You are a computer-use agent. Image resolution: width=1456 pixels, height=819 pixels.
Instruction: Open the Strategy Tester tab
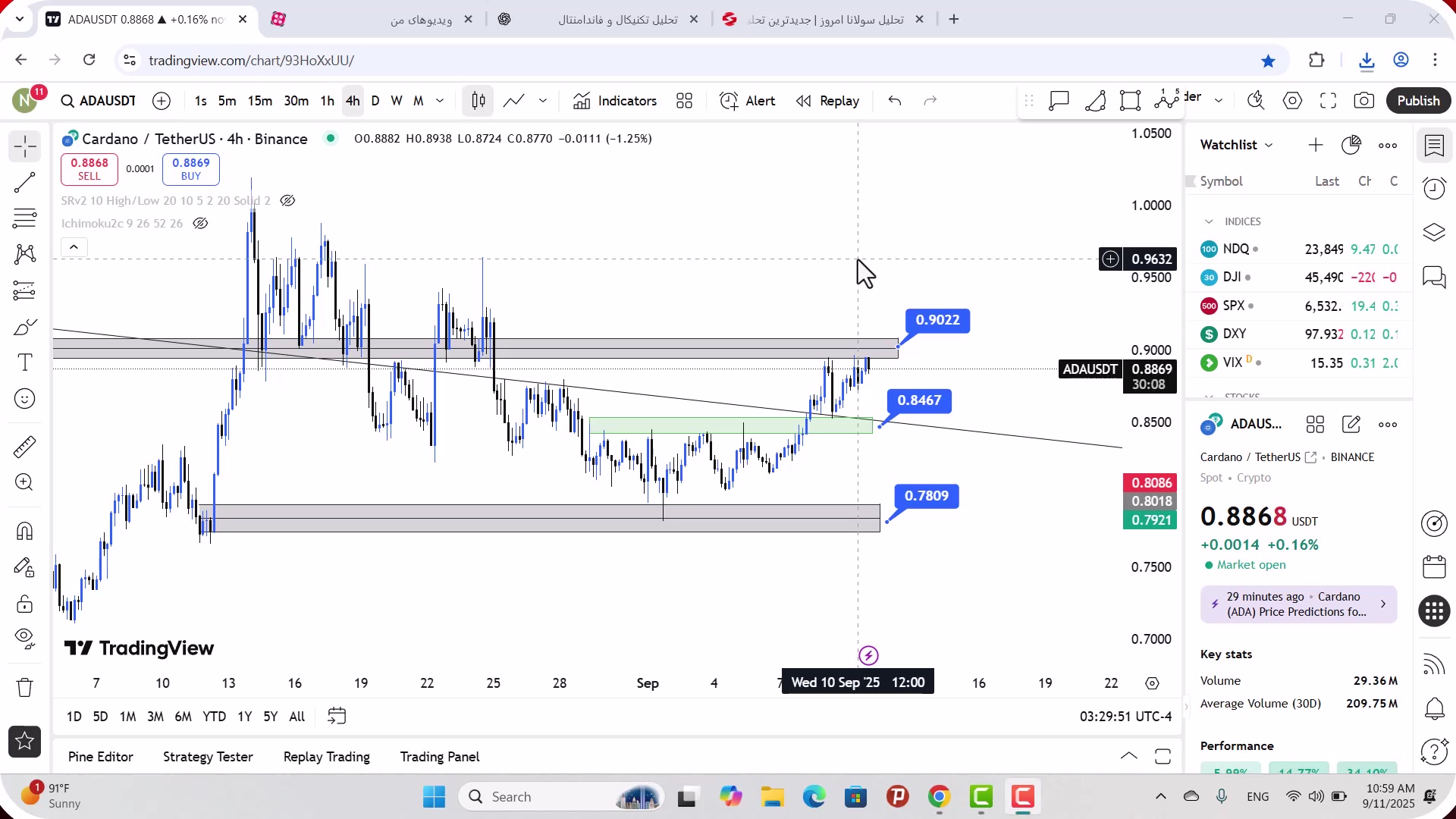(x=208, y=757)
